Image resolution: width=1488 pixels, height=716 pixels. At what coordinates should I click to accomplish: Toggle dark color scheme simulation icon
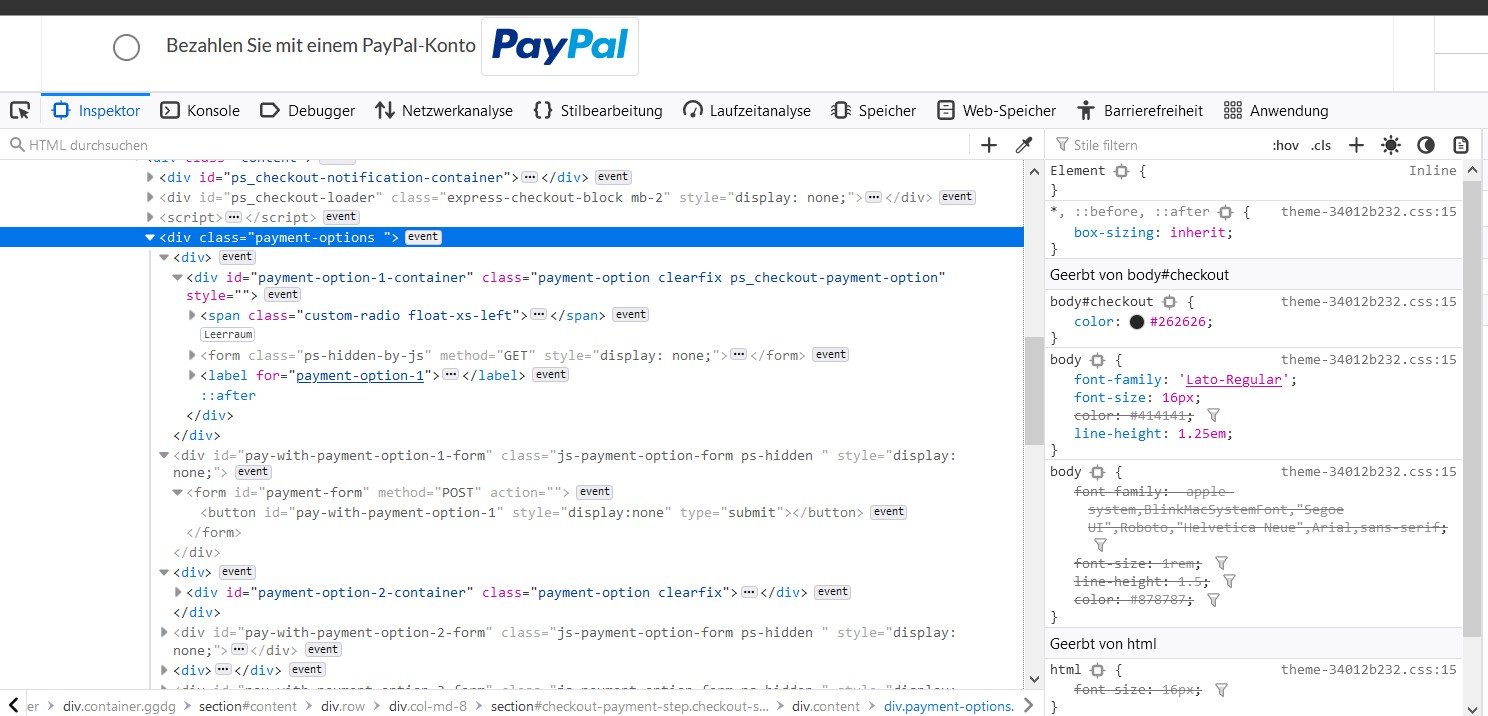tap(1426, 145)
